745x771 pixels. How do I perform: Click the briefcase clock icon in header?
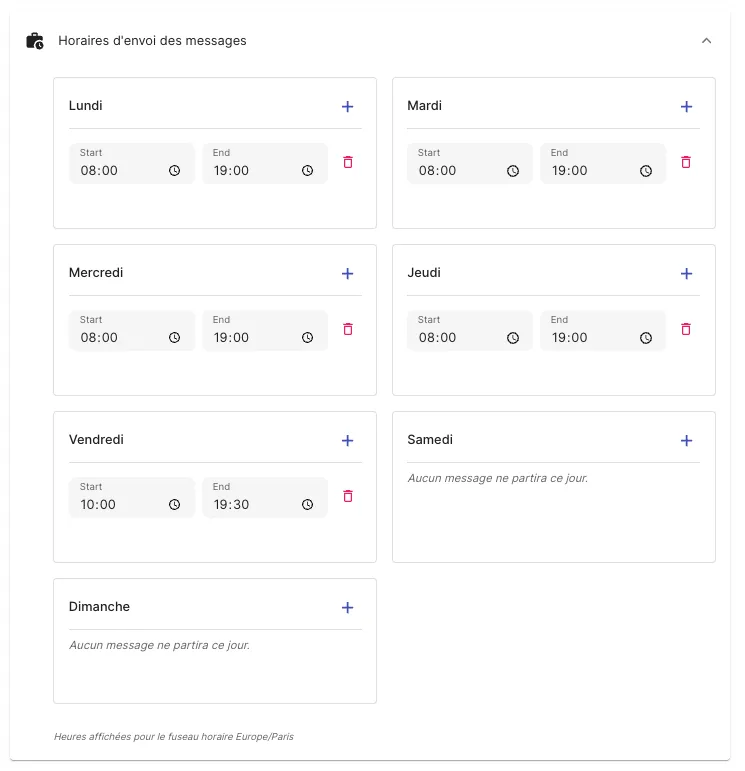[x=35, y=41]
